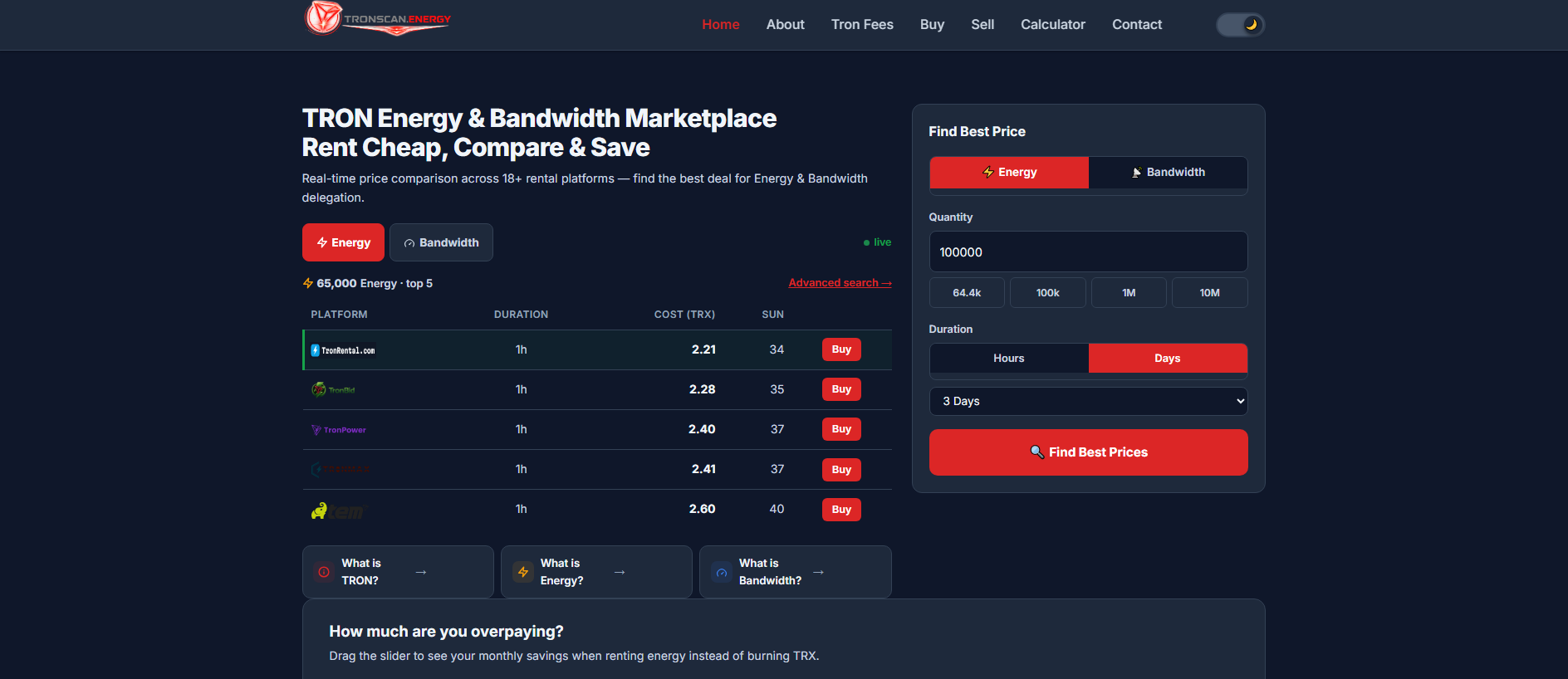Click the magnifier icon on Find Best Prices
Viewport: 1568px width, 679px height.
pos(1036,452)
